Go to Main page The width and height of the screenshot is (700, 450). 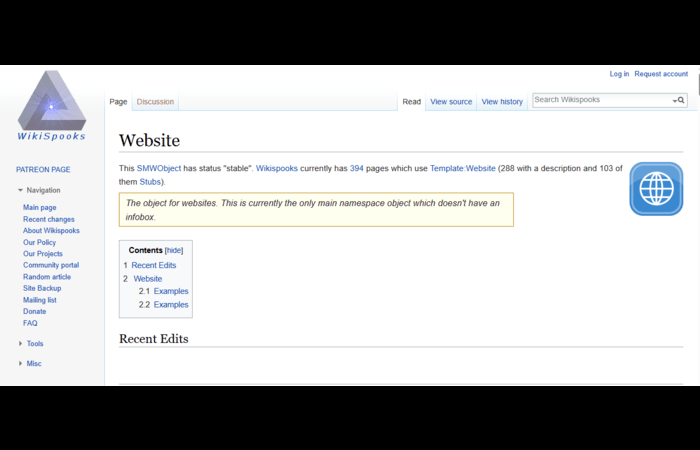click(40, 208)
